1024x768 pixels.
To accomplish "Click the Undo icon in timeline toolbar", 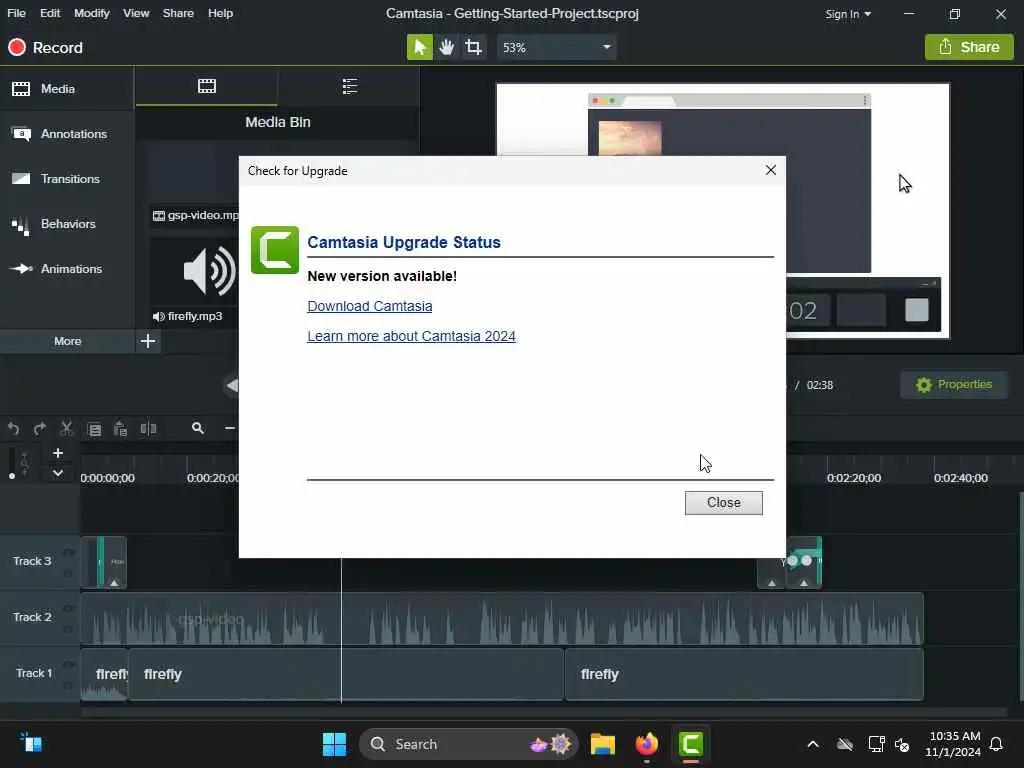I will (13, 428).
